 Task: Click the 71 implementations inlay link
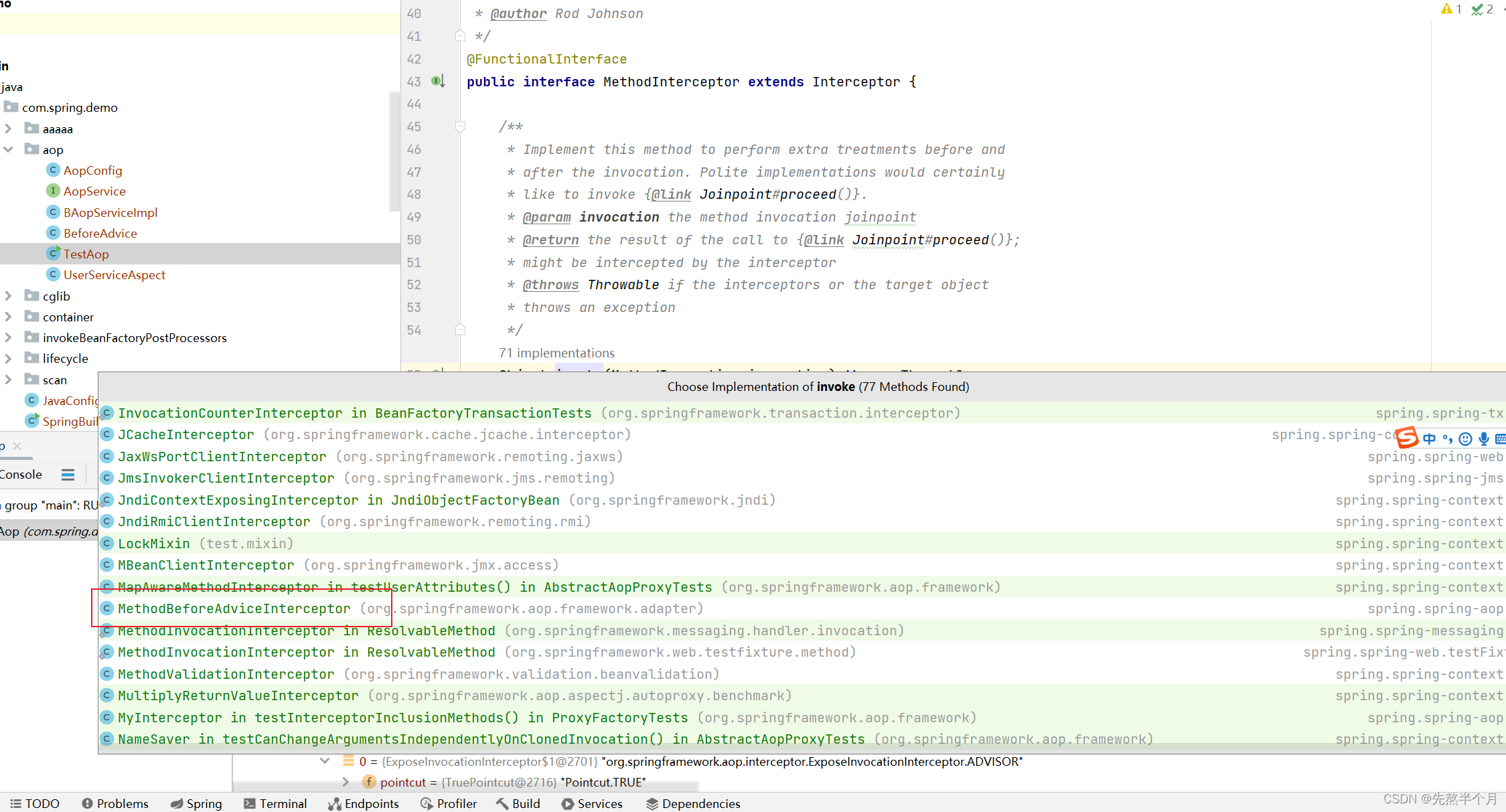point(556,353)
